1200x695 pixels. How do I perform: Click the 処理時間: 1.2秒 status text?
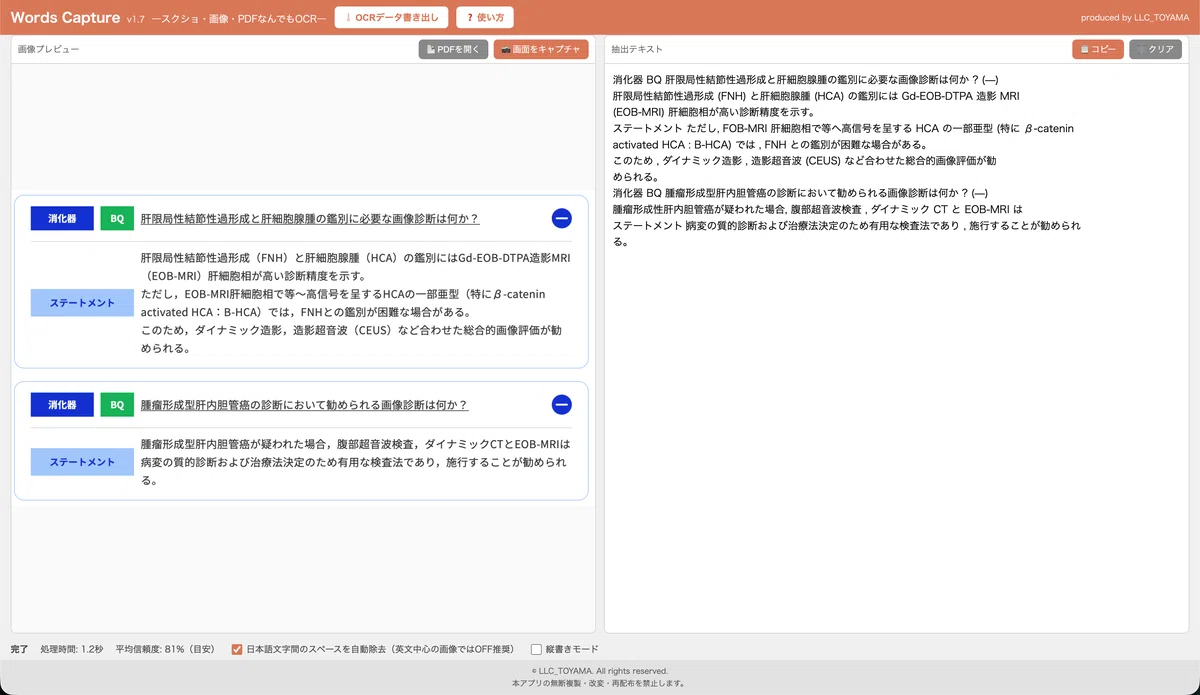(x=72, y=649)
